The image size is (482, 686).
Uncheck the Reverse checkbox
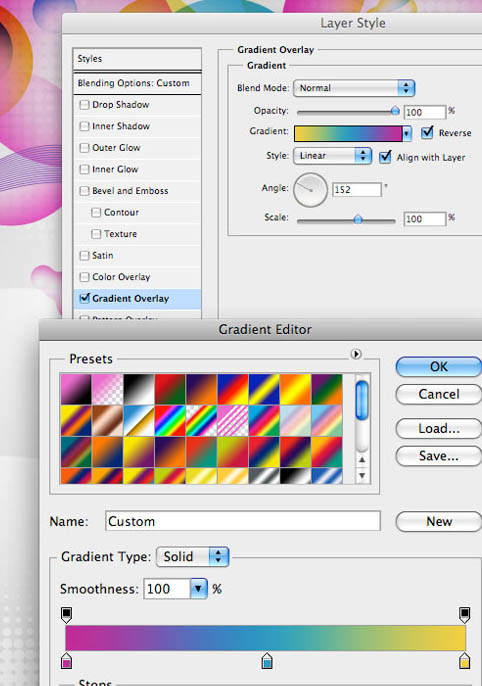427,133
